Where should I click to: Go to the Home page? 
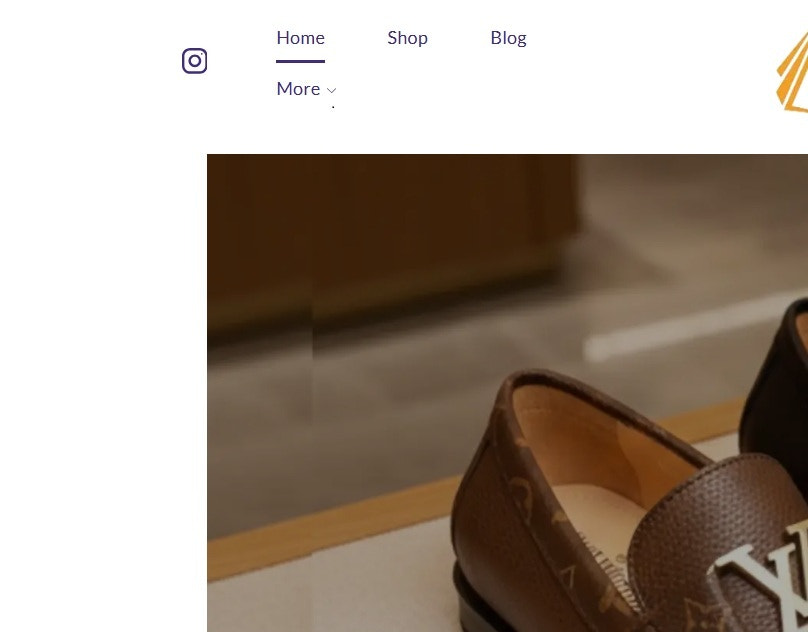(300, 38)
